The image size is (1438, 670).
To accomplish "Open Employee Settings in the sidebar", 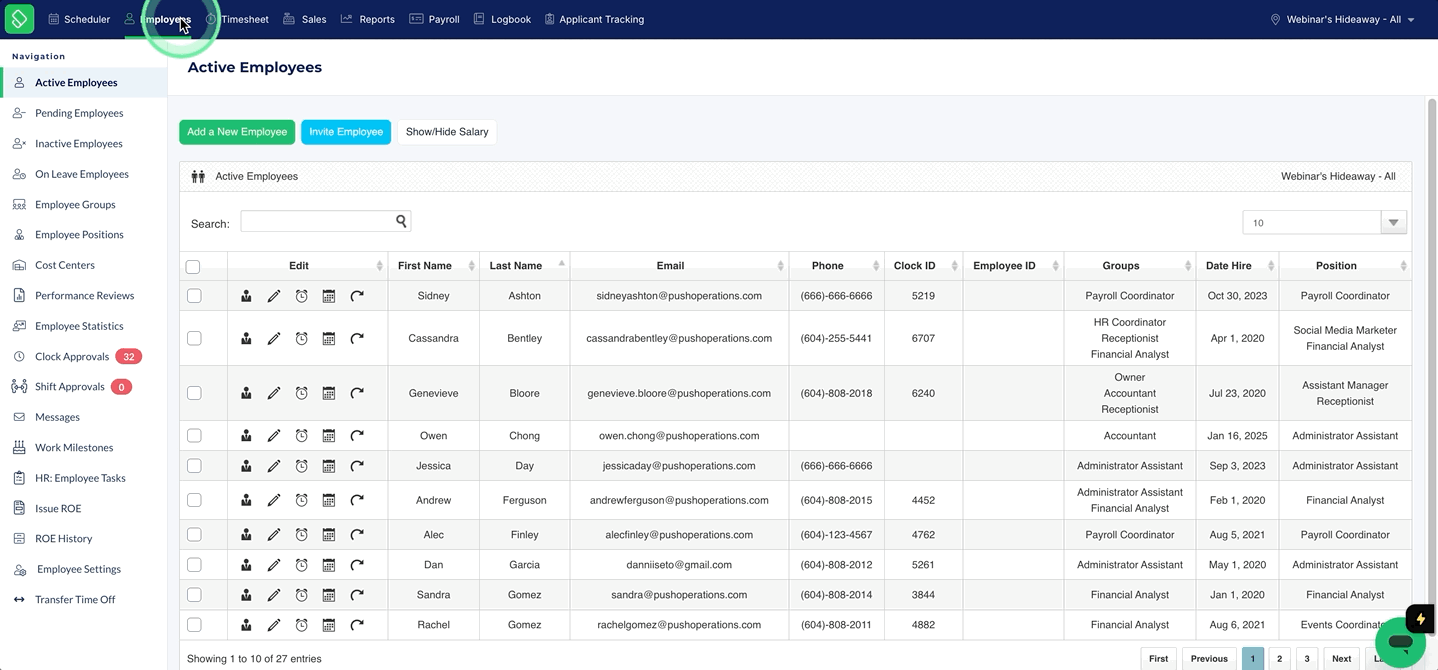I will (x=79, y=569).
